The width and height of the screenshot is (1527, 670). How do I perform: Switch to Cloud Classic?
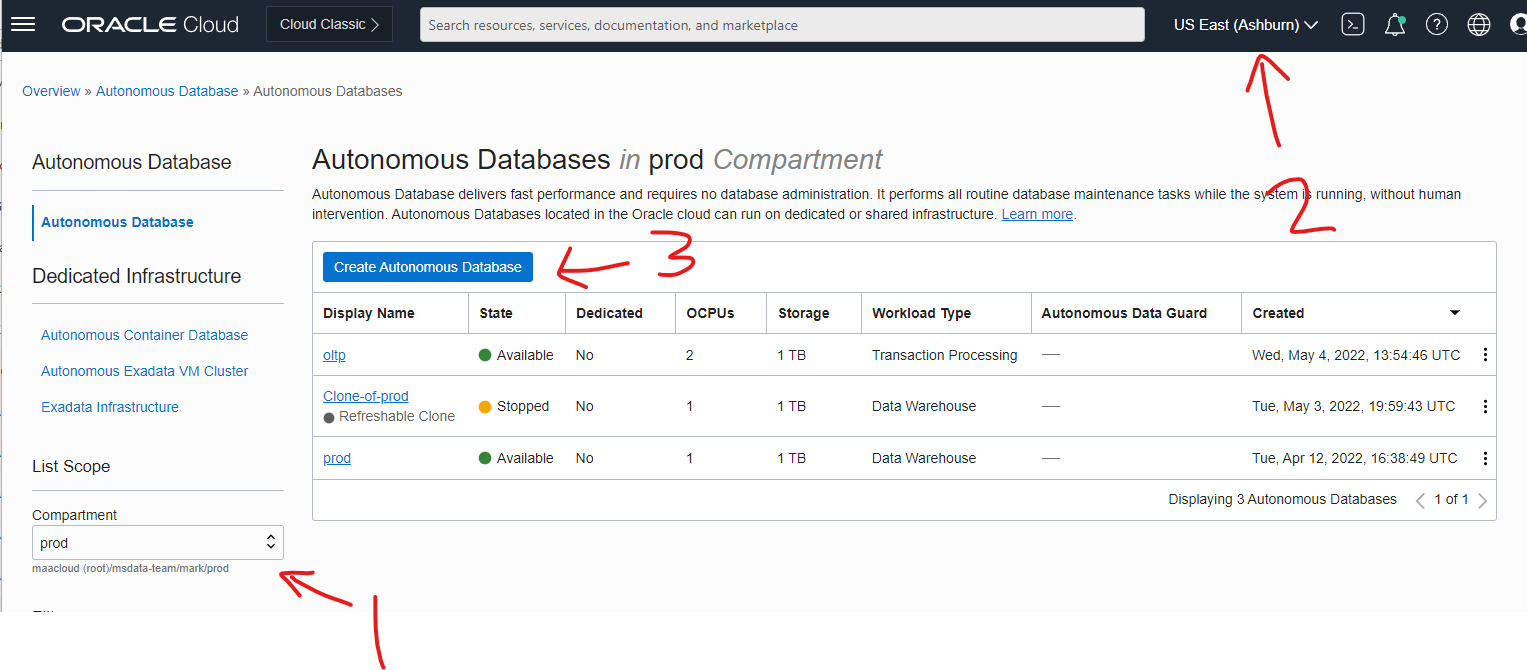coord(329,25)
